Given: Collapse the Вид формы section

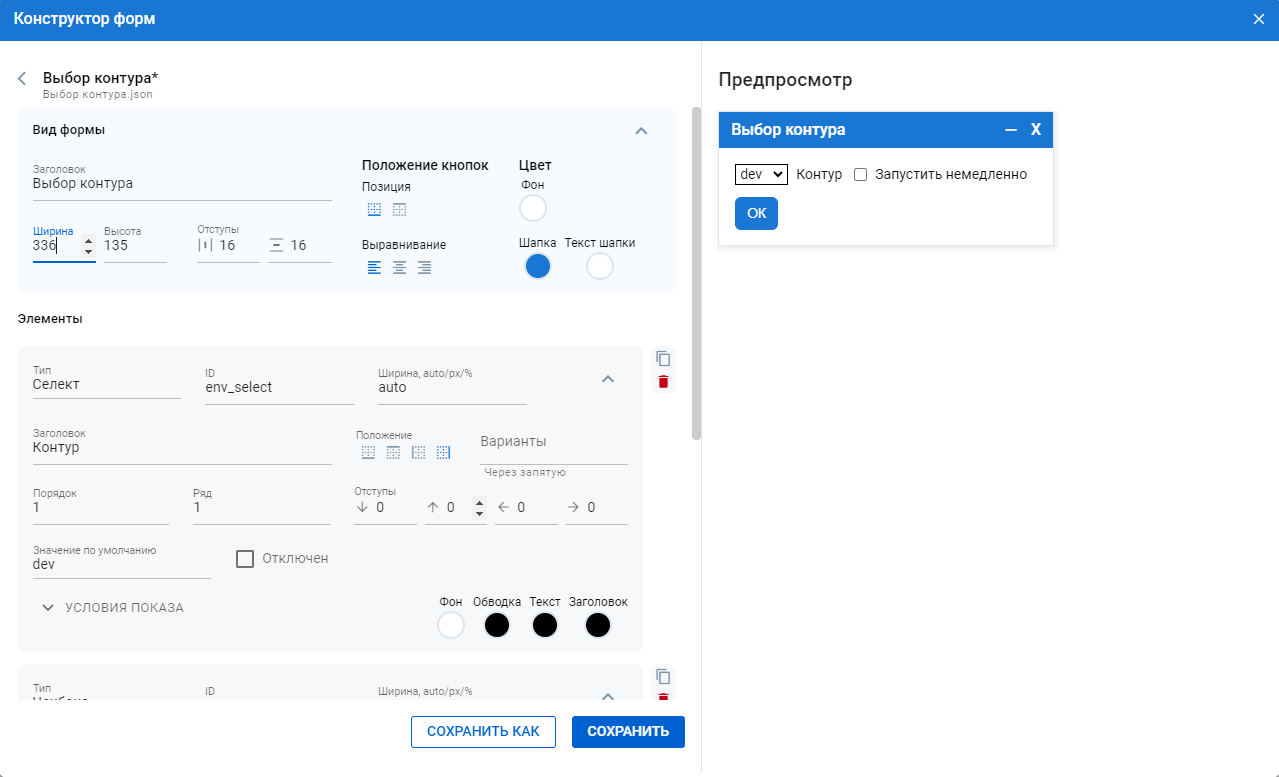Looking at the screenshot, I should pos(642,130).
